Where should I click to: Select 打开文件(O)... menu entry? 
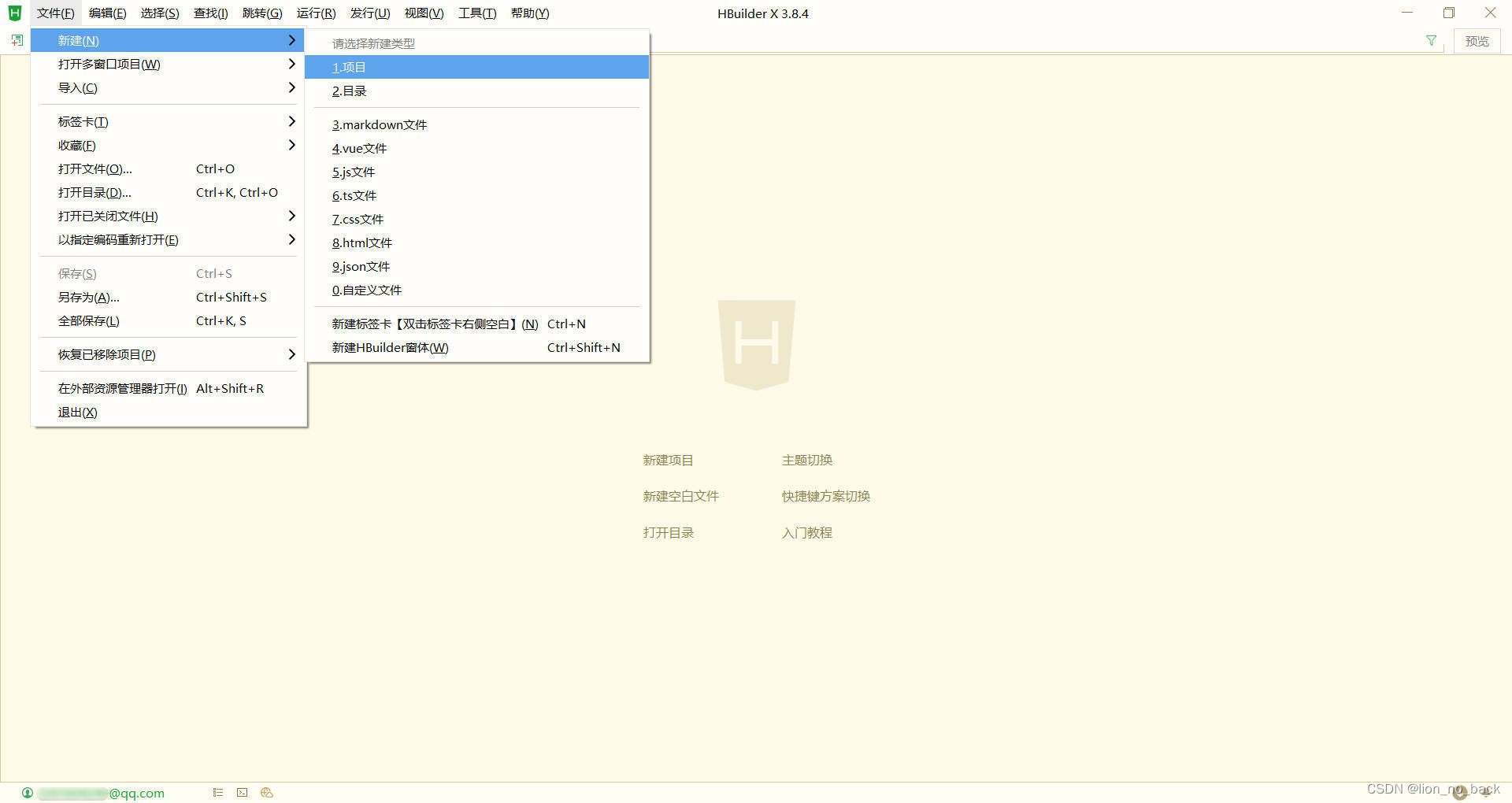coord(169,168)
